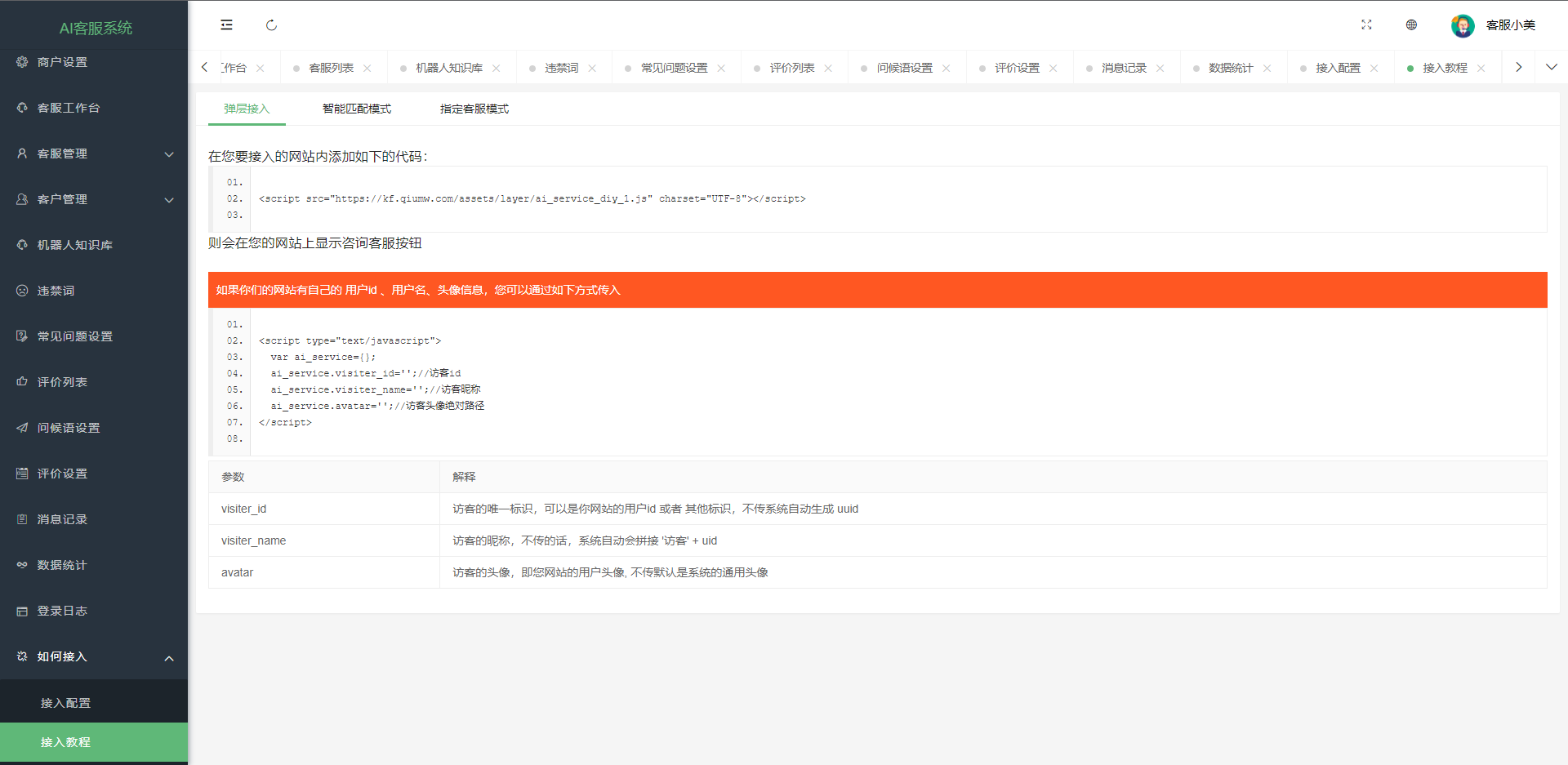This screenshot has height=765, width=1568.
Task: Switch to the 违禁词 tab
Action: 562,69
